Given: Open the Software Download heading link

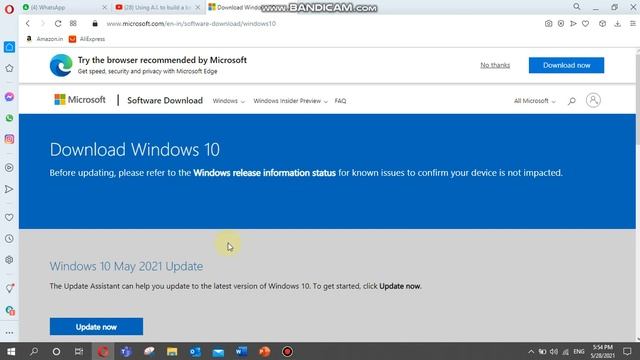Looking at the screenshot, I should click(165, 100).
